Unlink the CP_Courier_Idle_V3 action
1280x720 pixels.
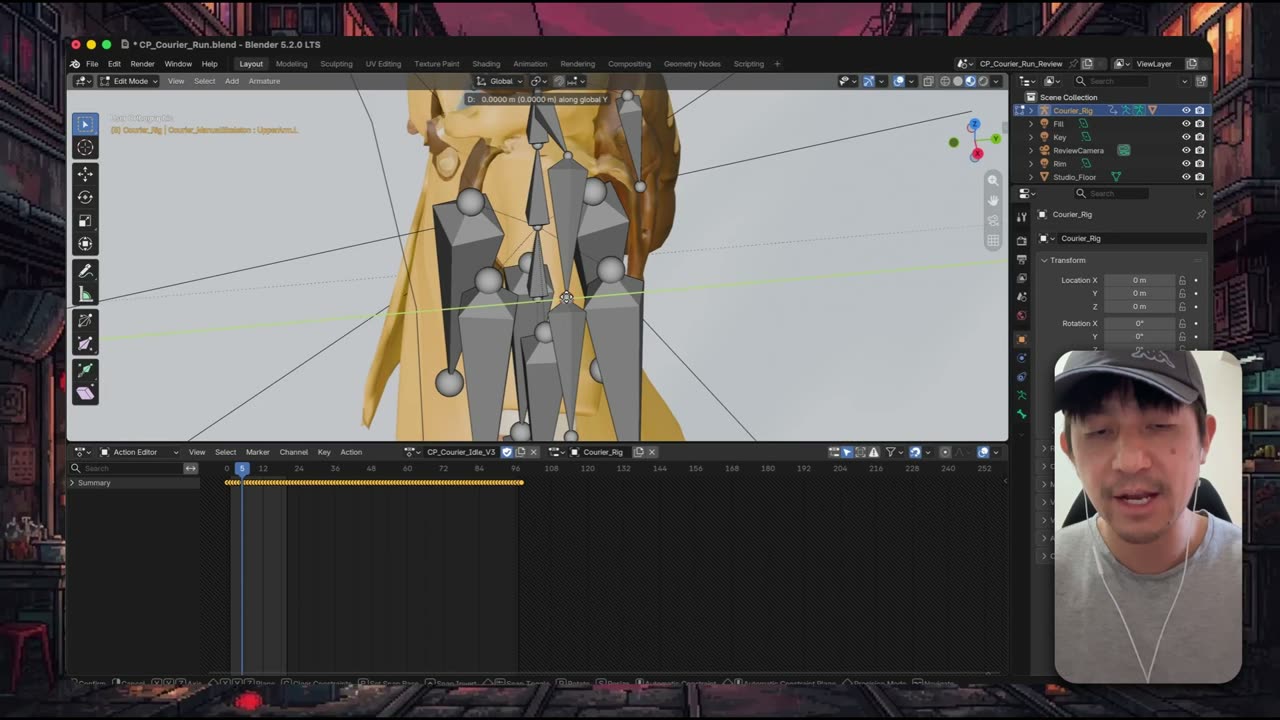pyautogui.click(x=533, y=452)
